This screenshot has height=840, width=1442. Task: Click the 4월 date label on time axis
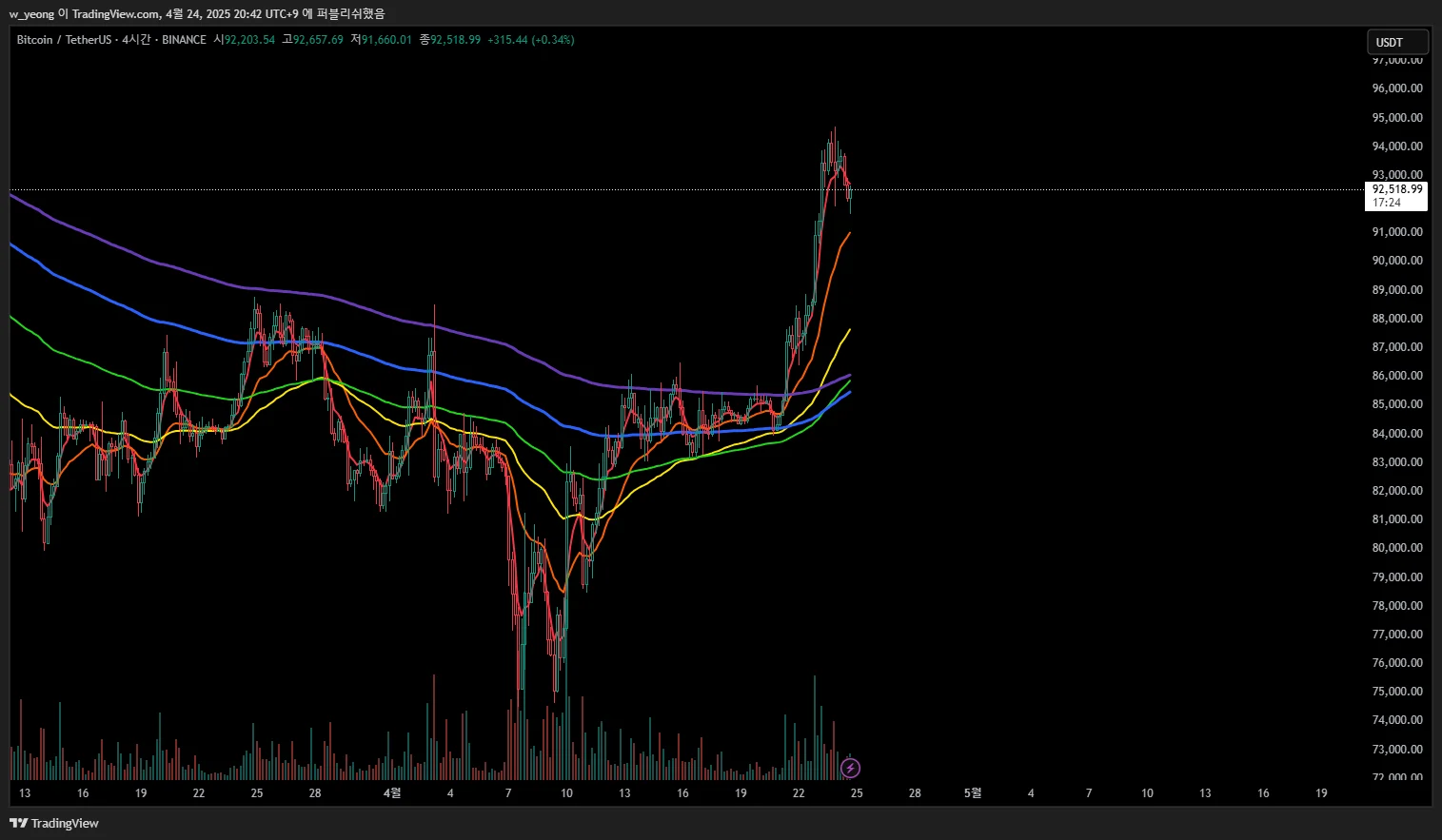392,793
